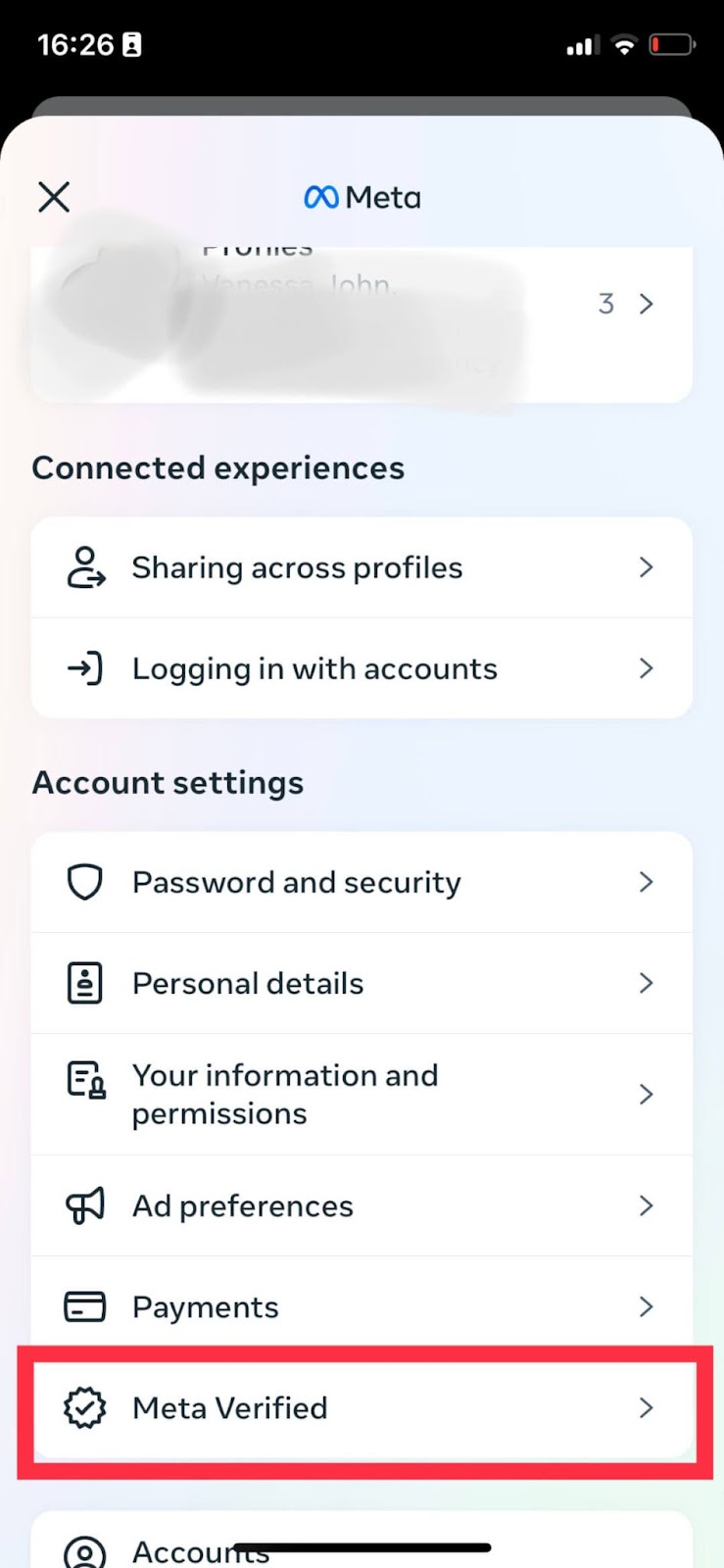The height and width of the screenshot is (1568, 724).
Task: Tap the Personal details ID card icon
Action: [x=85, y=983]
